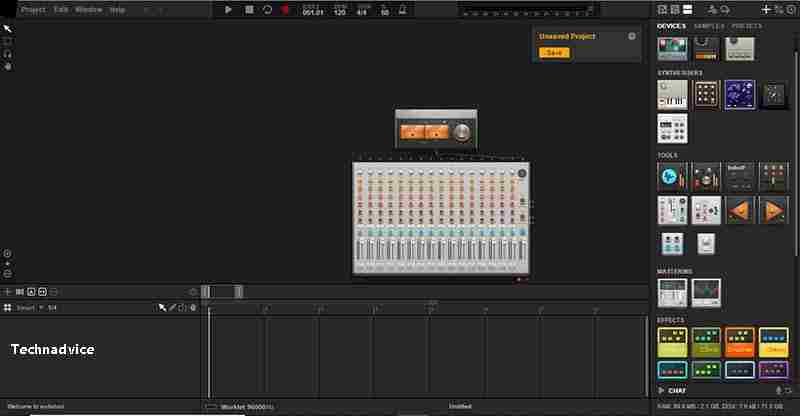Switch to the Samples tab
The image size is (800, 416).
[x=709, y=26]
